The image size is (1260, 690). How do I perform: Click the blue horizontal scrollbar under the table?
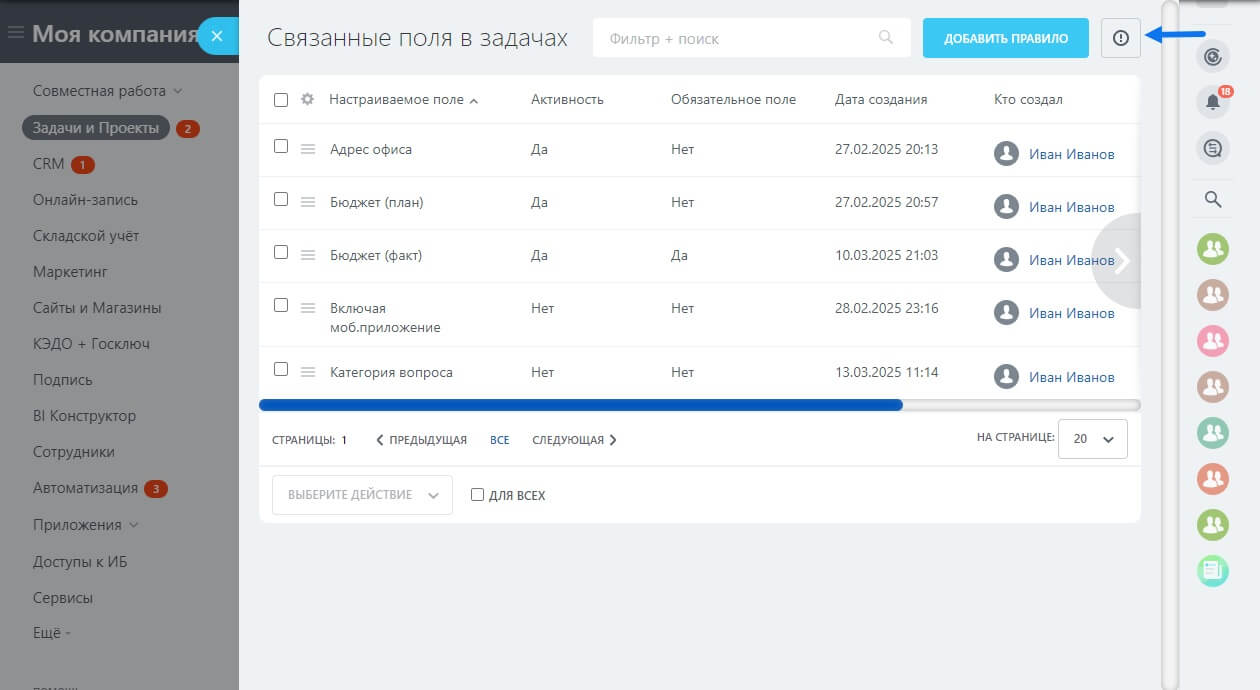click(580, 405)
